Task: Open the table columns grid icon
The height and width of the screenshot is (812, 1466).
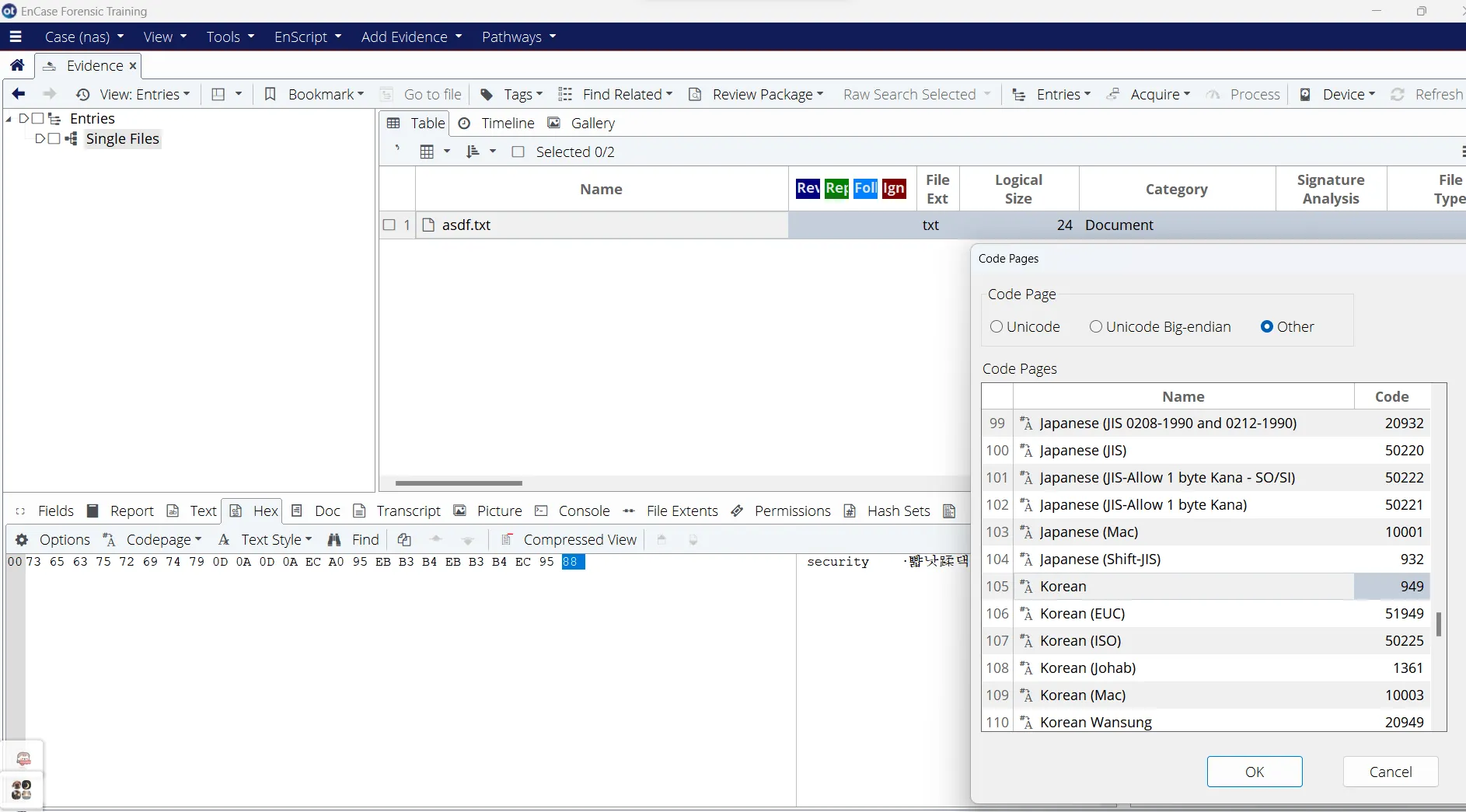Action: [x=427, y=152]
